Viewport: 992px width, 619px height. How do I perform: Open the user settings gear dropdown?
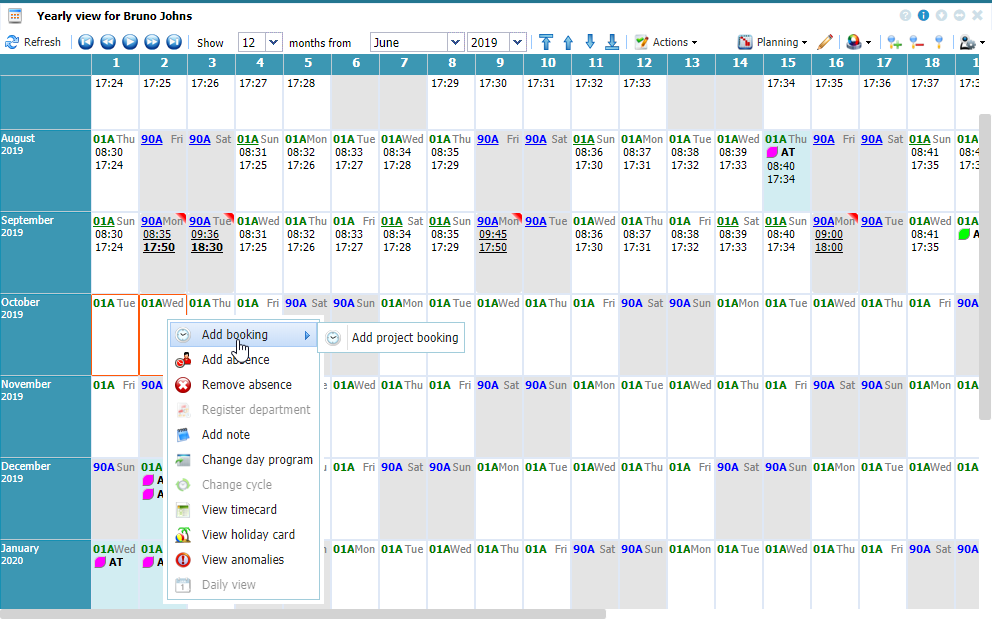coord(972,42)
